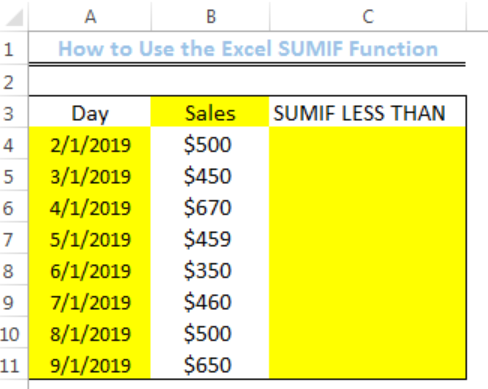Select the $459 sales cell
Viewport: 488px width, 389px height.
click(x=210, y=238)
